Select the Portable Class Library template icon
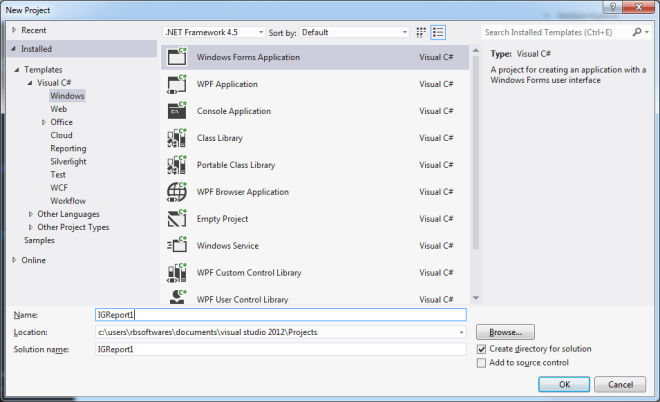This screenshot has height=402, width=660. (x=177, y=165)
